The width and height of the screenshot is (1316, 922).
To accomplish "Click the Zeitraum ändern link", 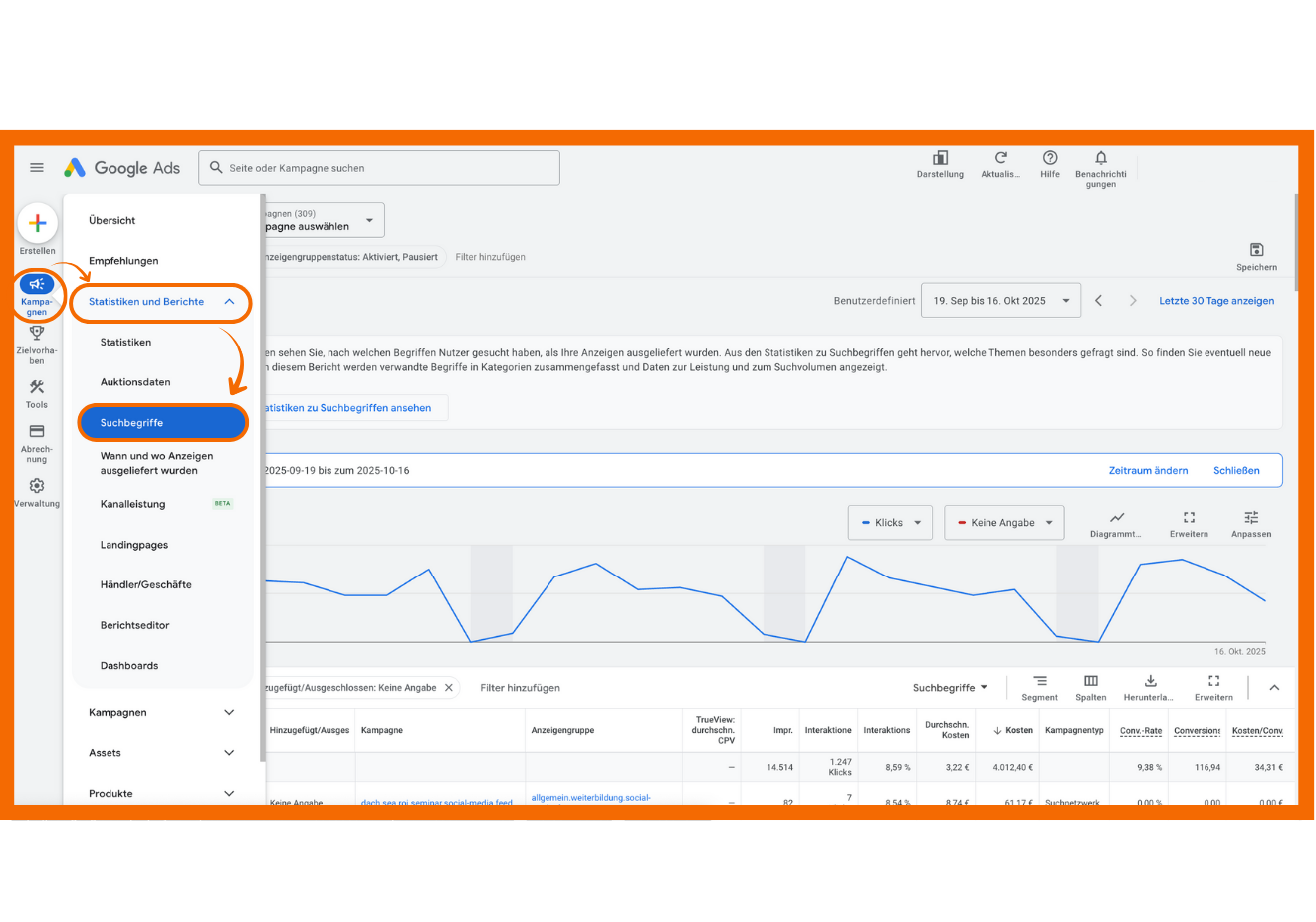I will 1148,471.
